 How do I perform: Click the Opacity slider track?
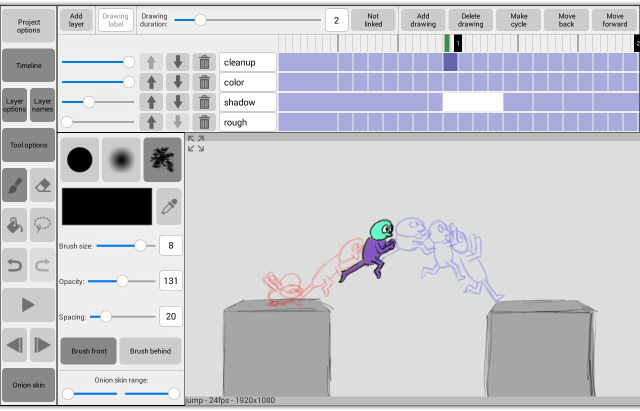click(120, 281)
